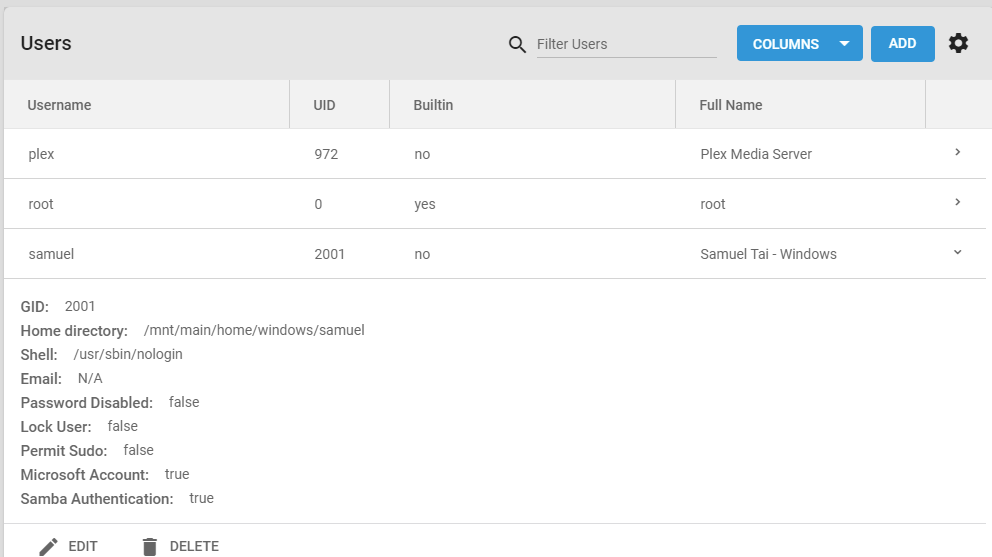
Task: Open the COLUMNS dropdown arrow
Action: [844, 44]
